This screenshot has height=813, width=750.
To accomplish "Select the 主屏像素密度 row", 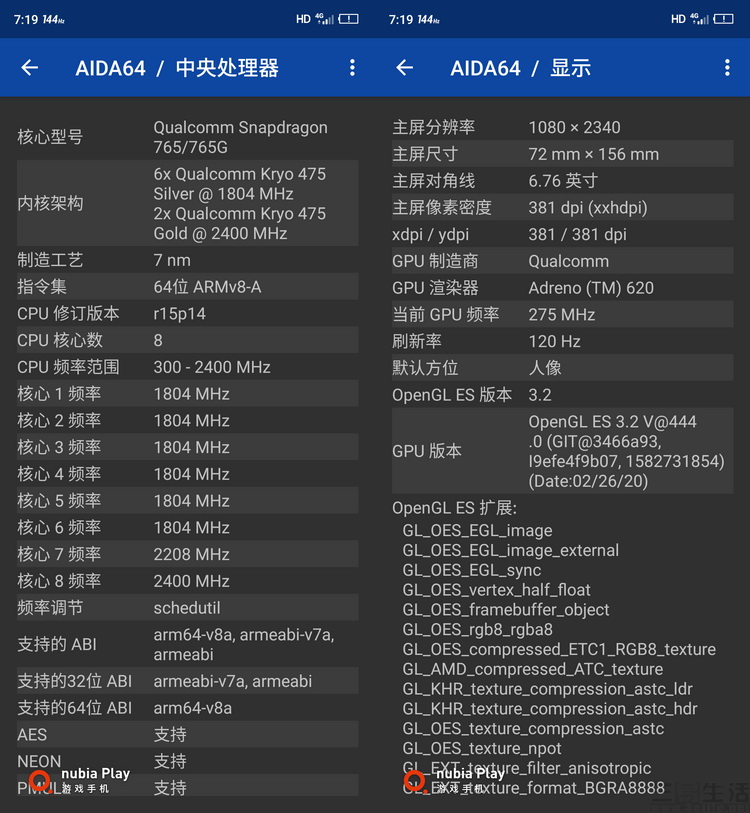I will [x=563, y=207].
